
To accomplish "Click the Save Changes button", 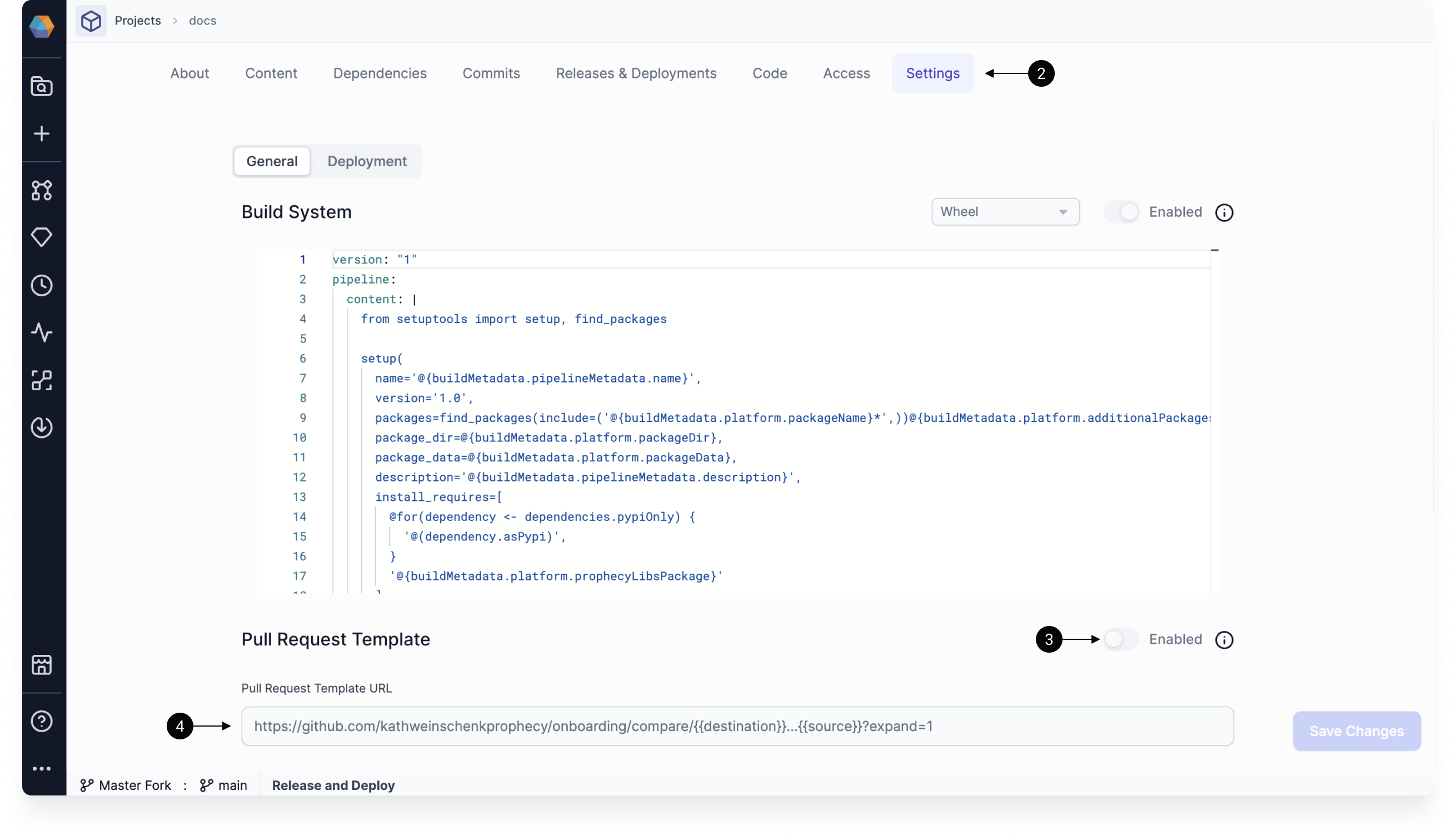I will [1356, 730].
